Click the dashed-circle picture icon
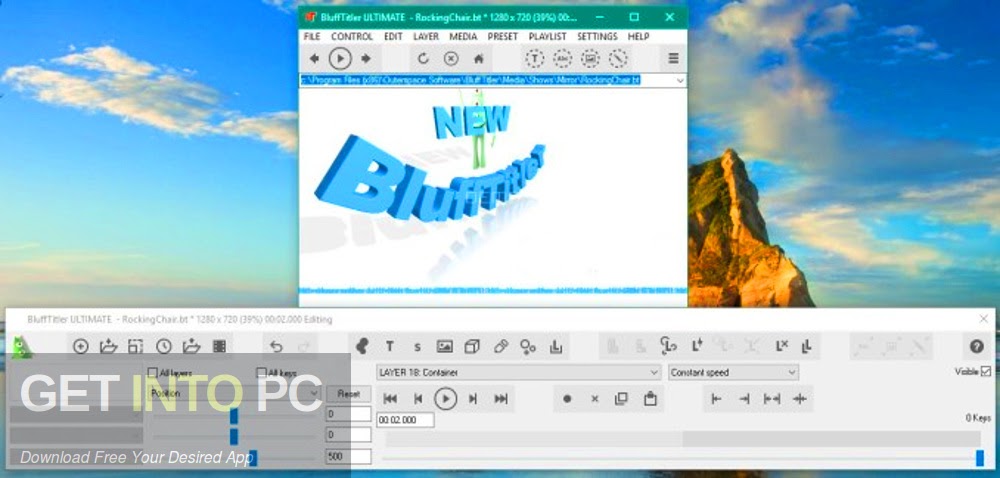 [590, 59]
